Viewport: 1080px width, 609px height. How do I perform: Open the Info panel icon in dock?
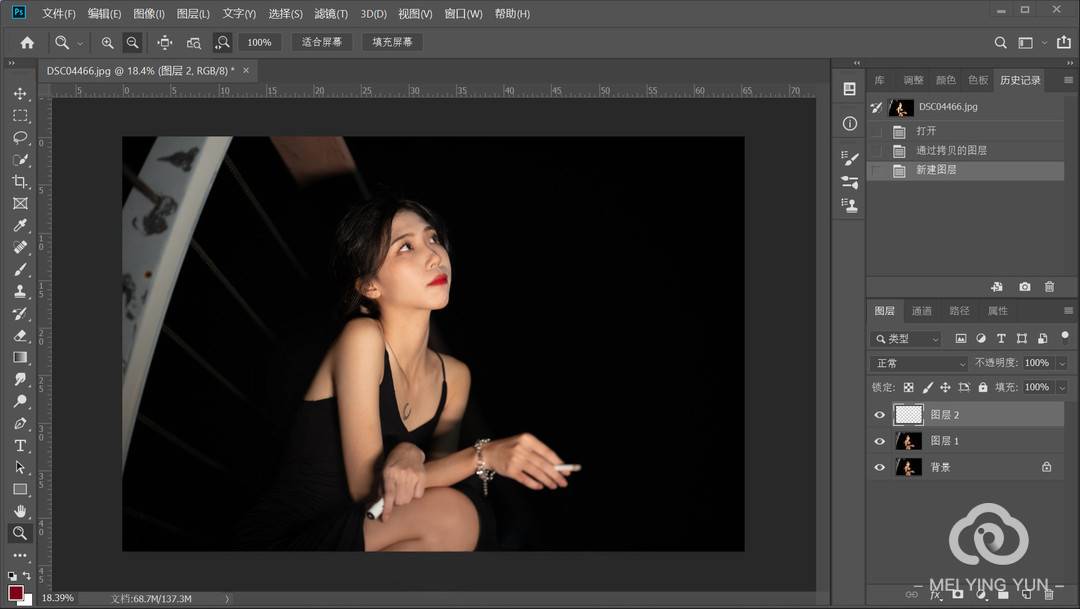coord(849,123)
